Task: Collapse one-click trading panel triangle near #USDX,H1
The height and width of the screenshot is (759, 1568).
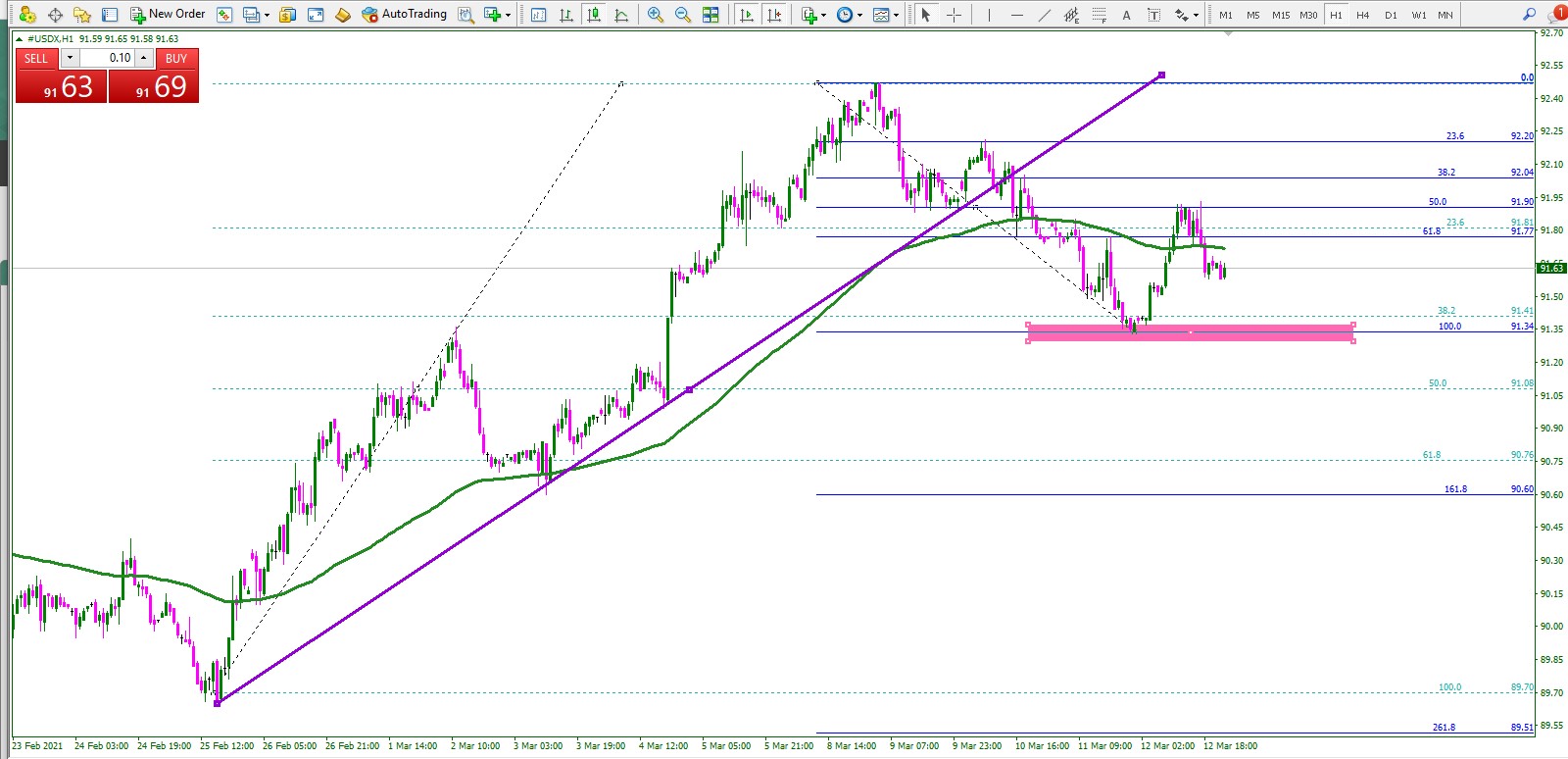Action: (x=19, y=39)
